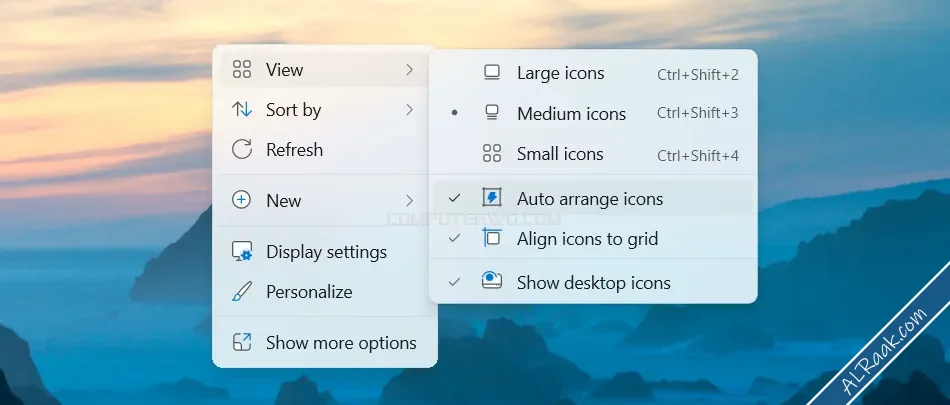
Task: Expand the View submenu chevron
Action: click(x=410, y=70)
